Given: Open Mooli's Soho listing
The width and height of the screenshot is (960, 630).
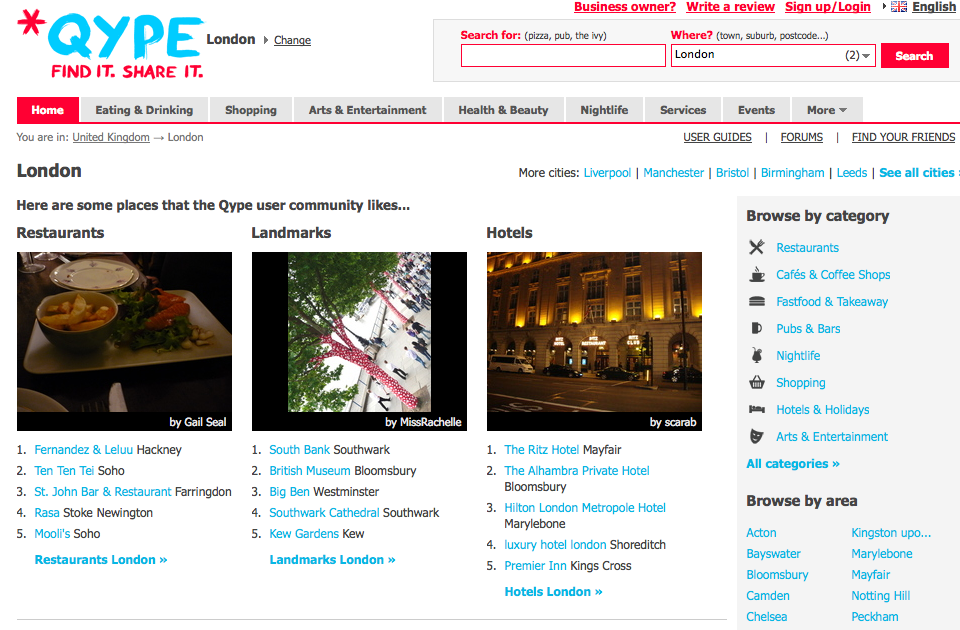Looking at the screenshot, I should 52,534.
